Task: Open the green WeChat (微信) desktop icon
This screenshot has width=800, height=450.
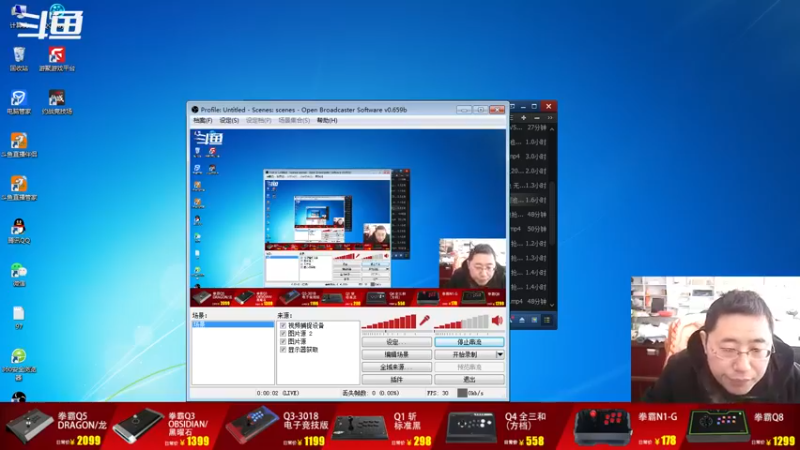Action: pyautogui.click(x=19, y=274)
